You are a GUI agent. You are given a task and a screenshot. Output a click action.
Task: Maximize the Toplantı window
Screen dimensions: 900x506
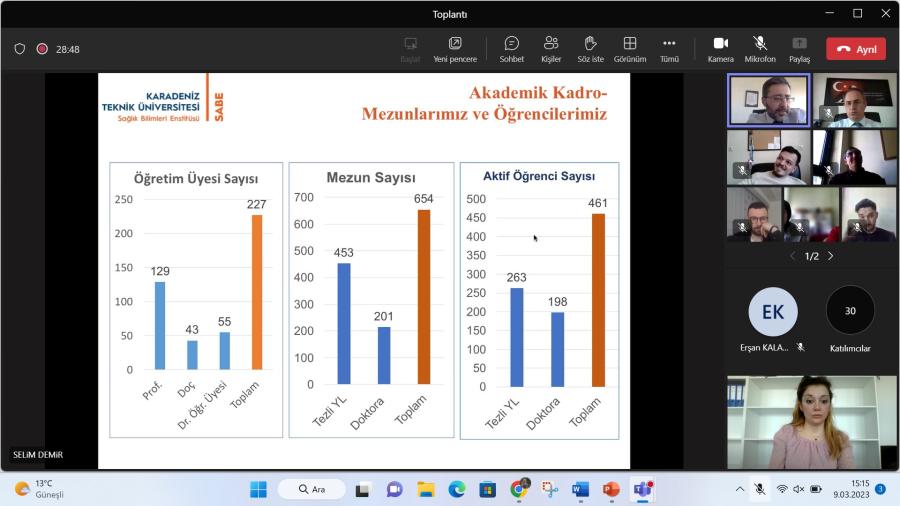coord(858,13)
